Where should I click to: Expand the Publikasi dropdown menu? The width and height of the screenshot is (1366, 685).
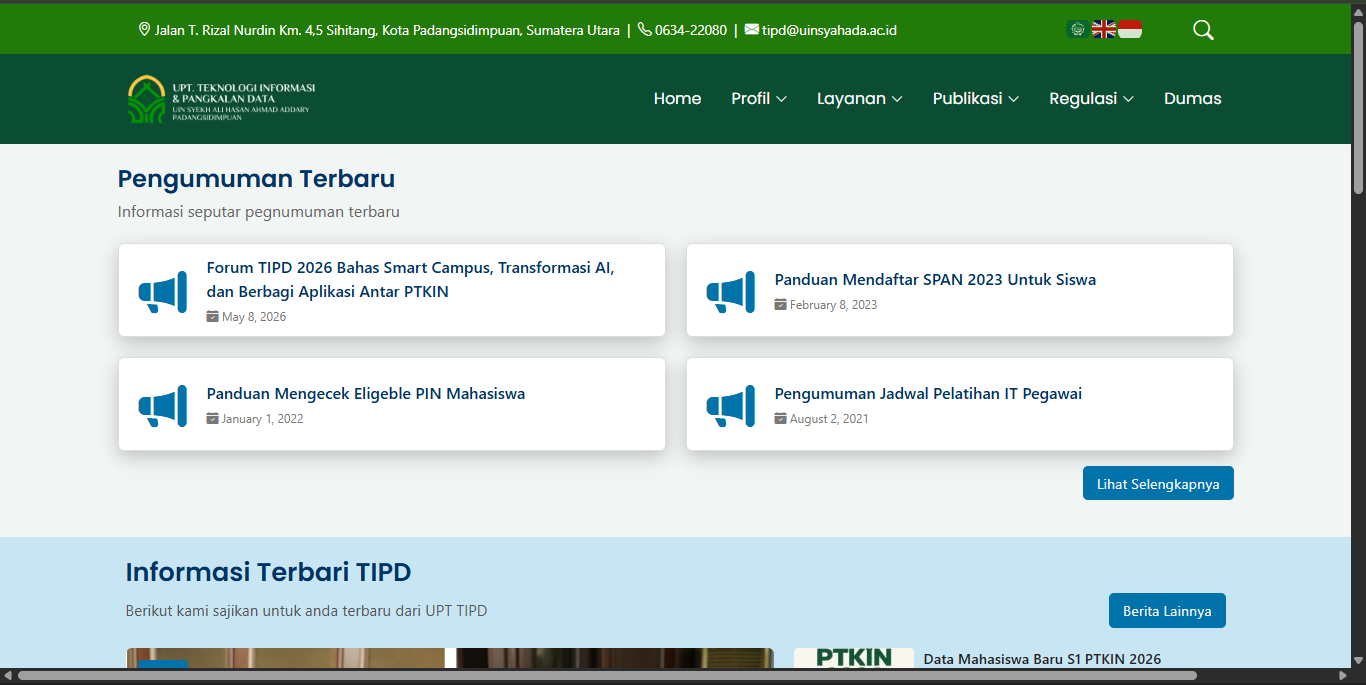click(976, 98)
